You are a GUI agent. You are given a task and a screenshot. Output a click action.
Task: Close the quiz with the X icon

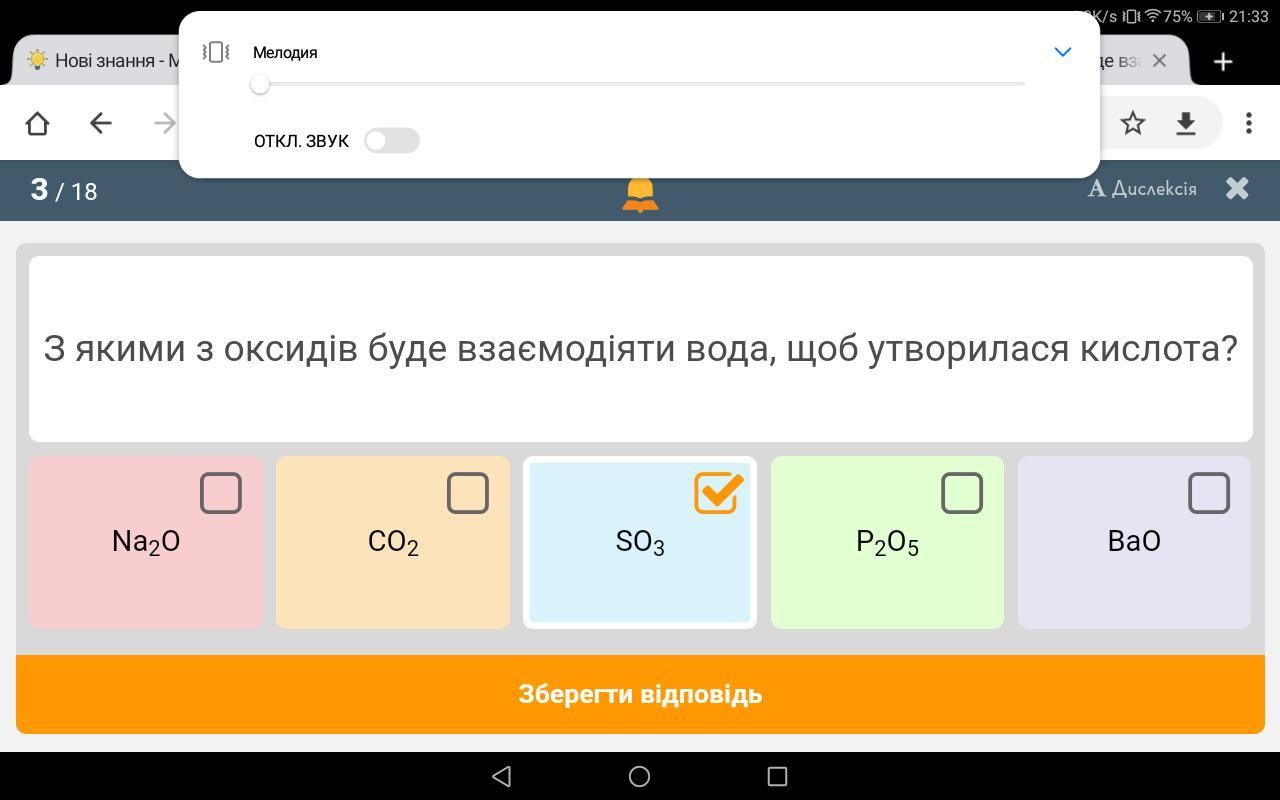pos(1237,188)
